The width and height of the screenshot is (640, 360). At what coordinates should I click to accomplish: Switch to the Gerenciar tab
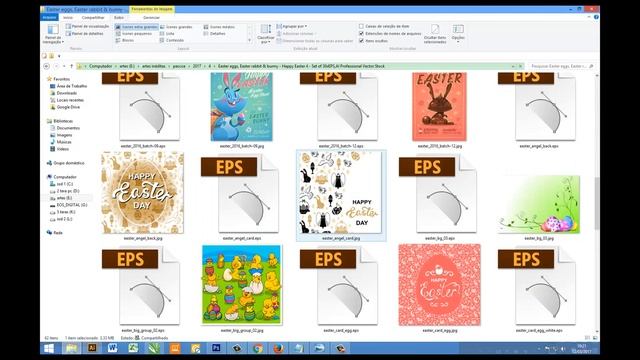coord(151,18)
